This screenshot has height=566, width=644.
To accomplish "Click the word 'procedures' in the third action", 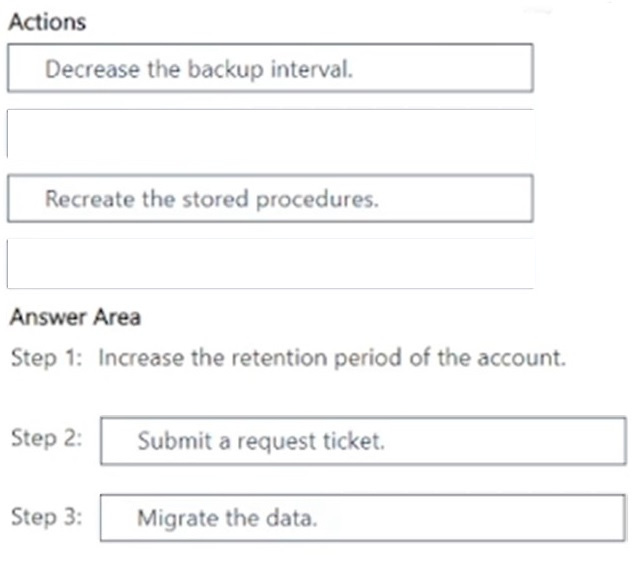I will (x=317, y=200).
